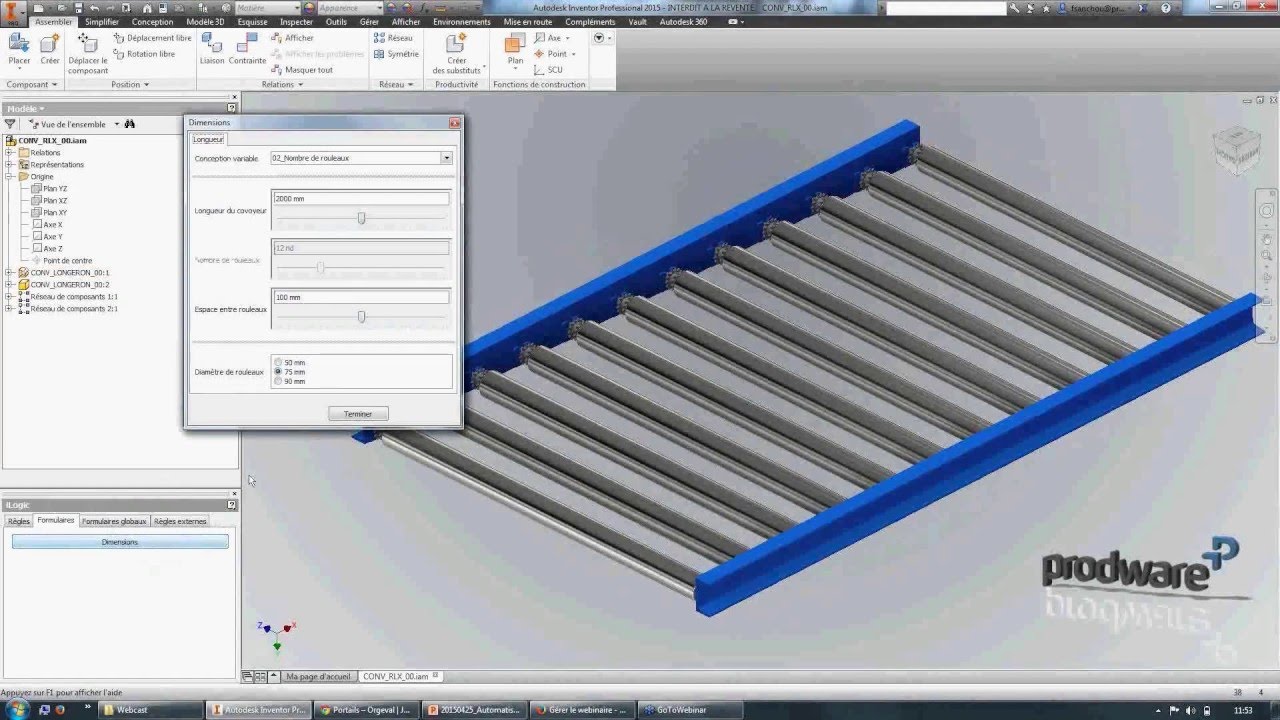This screenshot has width=1280, height=720.
Task: Click the Point work point tool
Action: click(x=555, y=54)
